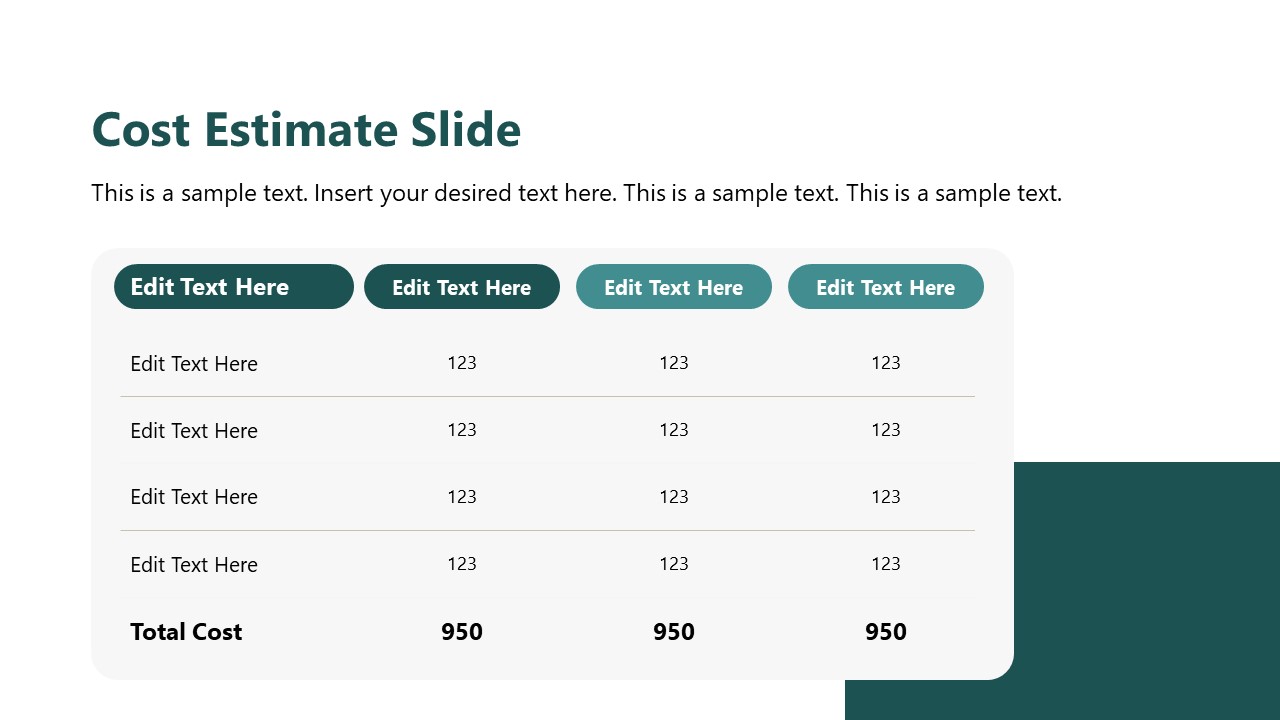This screenshot has width=1280, height=720.
Task: Click the first row's 123 in second column
Action: [x=462, y=363]
